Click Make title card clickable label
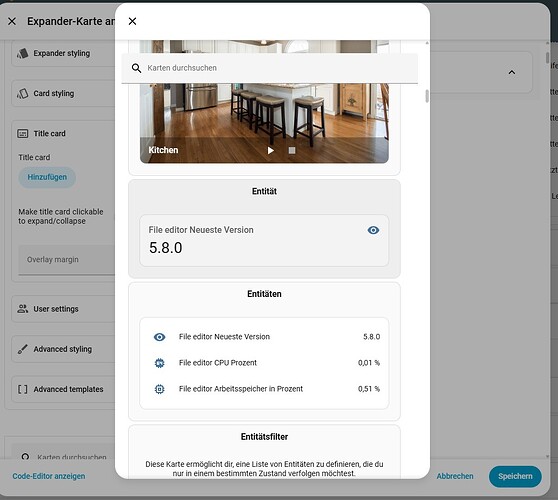The height and width of the screenshot is (500, 558). coord(61,216)
